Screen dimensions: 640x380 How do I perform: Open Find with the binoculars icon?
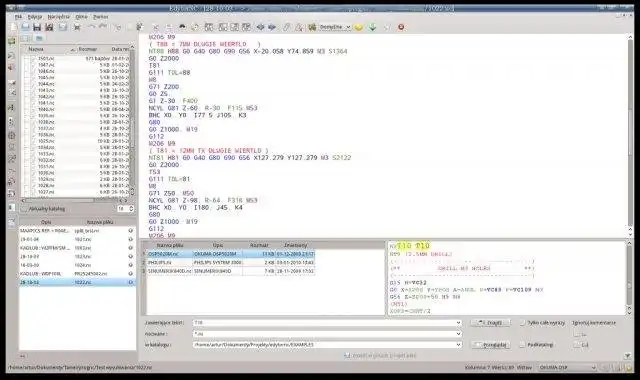pos(182,27)
